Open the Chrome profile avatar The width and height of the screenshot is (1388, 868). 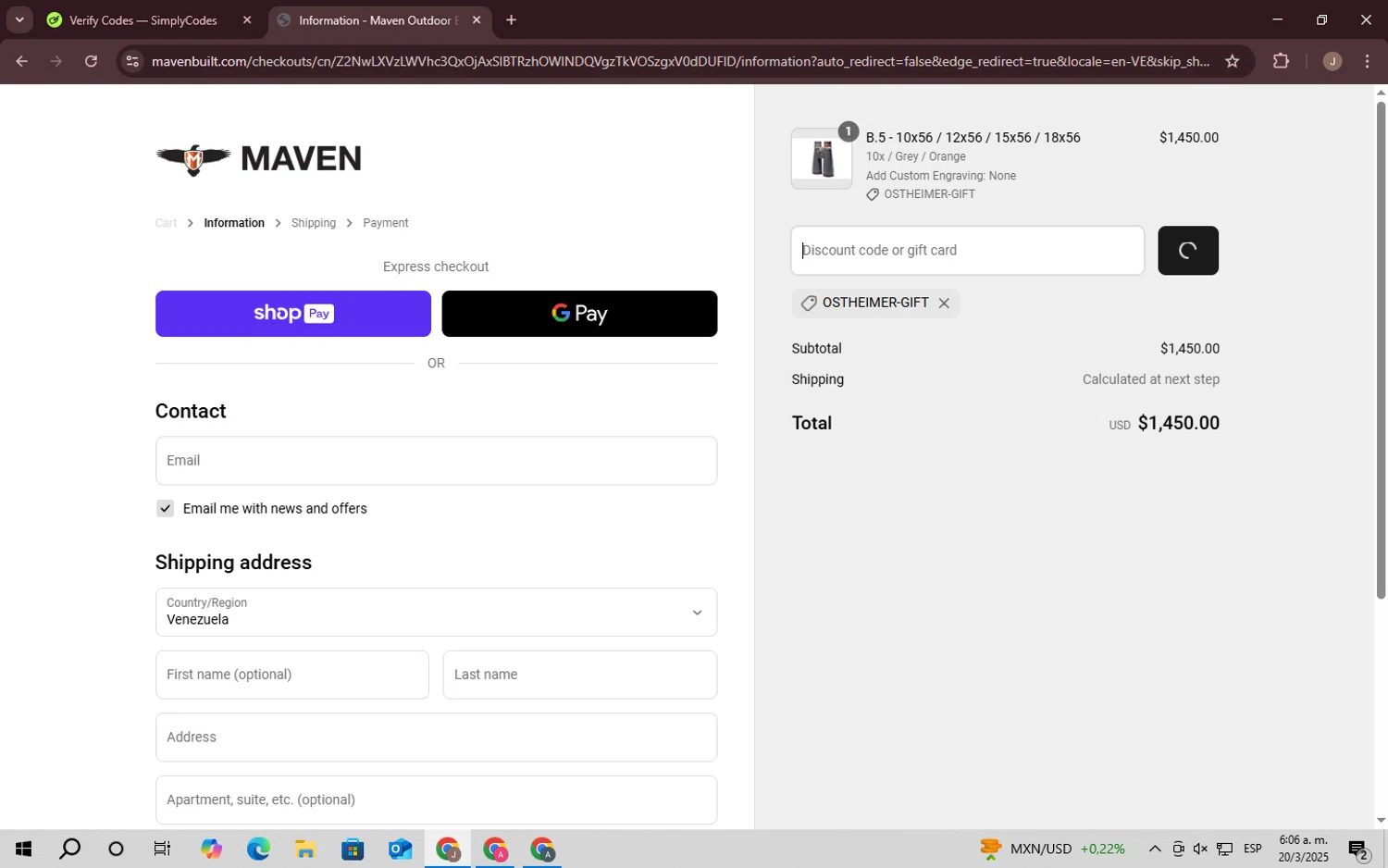point(1332,62)
